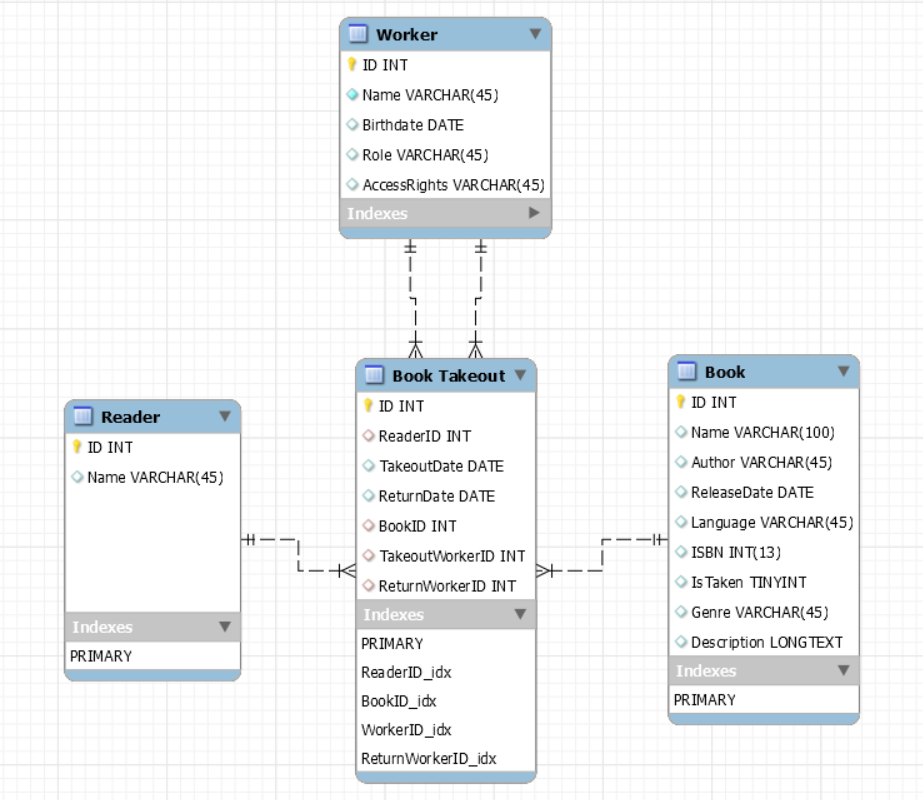923x800 pixels.
Task: Collapse the Worker table using its header arrow
Action: tap(538, 33)
